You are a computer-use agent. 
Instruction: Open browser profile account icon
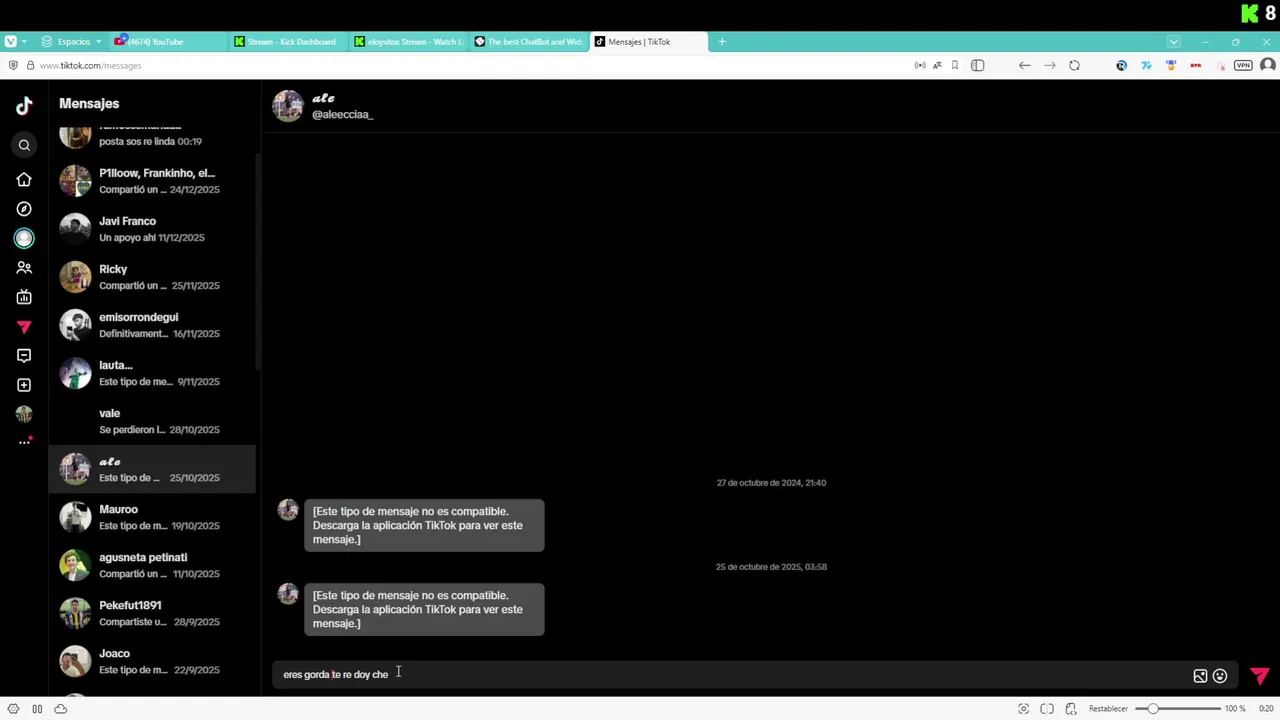(x=1267, y=65)
